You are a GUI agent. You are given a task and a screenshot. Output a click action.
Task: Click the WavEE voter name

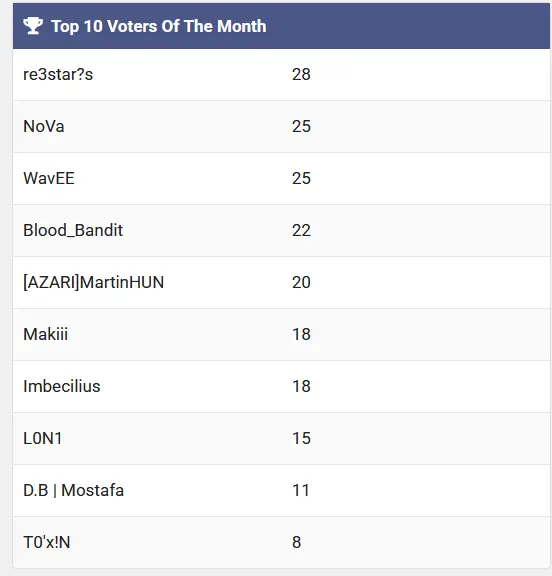[x=49, y=179]
